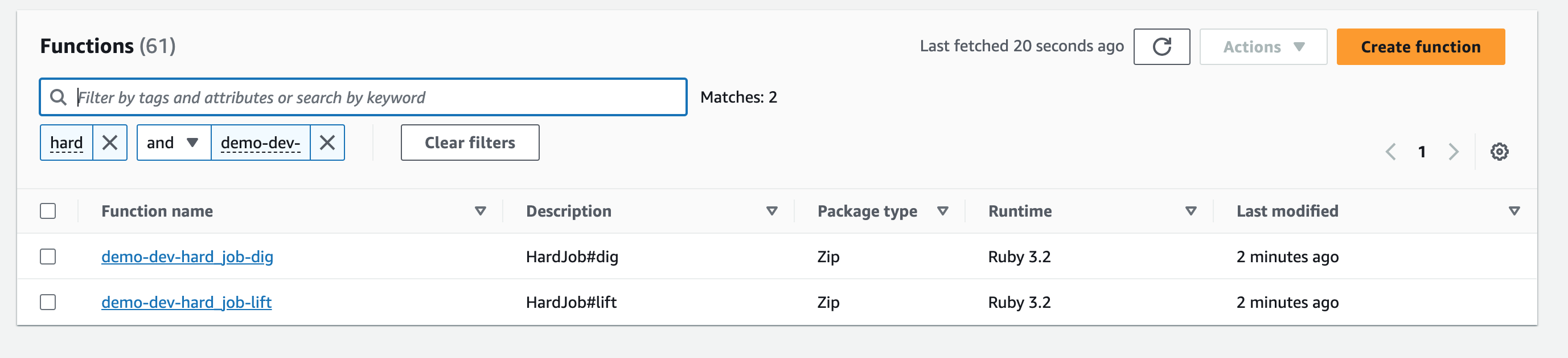Expand the Actions dropdown menu

[1263, 47]
